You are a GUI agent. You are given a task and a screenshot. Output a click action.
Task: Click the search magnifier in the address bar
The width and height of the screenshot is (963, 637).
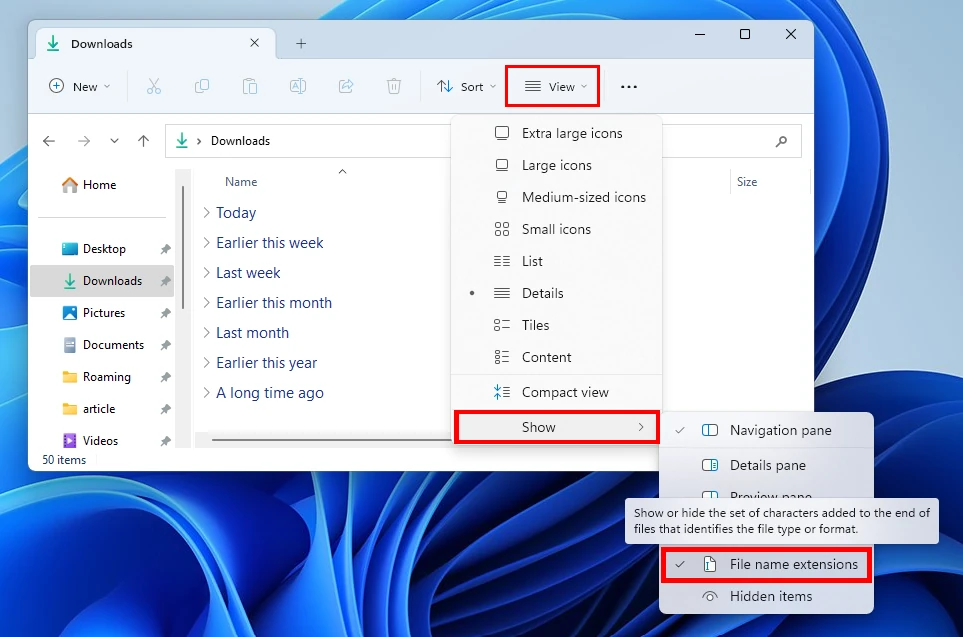(781, 140)
